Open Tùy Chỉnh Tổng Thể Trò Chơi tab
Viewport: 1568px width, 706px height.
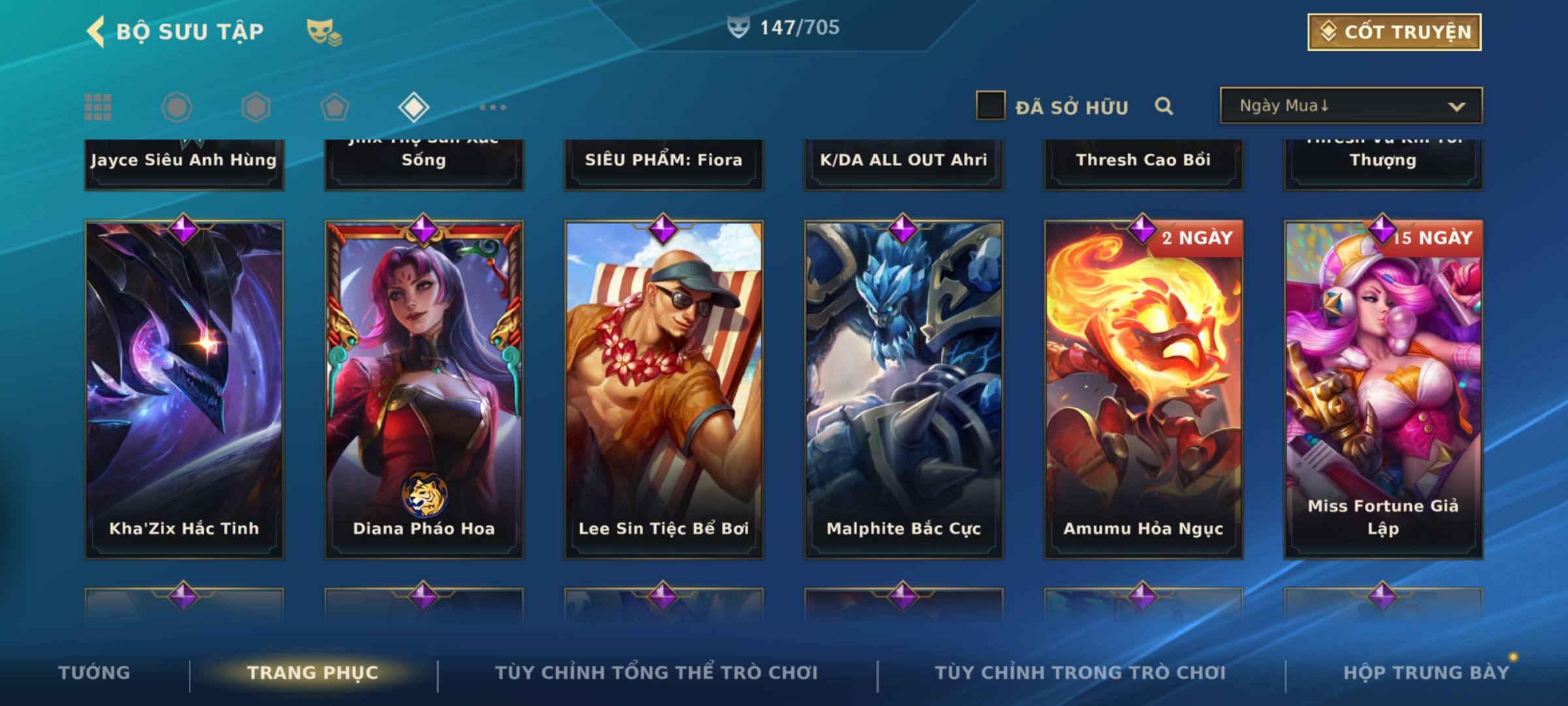click(x=656, y=673)
